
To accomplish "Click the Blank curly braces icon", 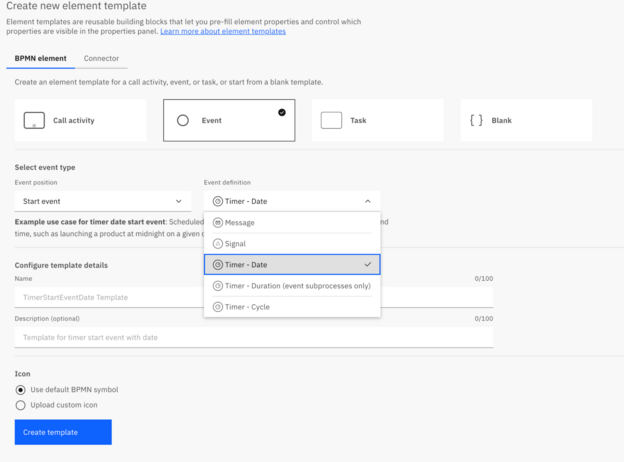I will pos(476,120).
